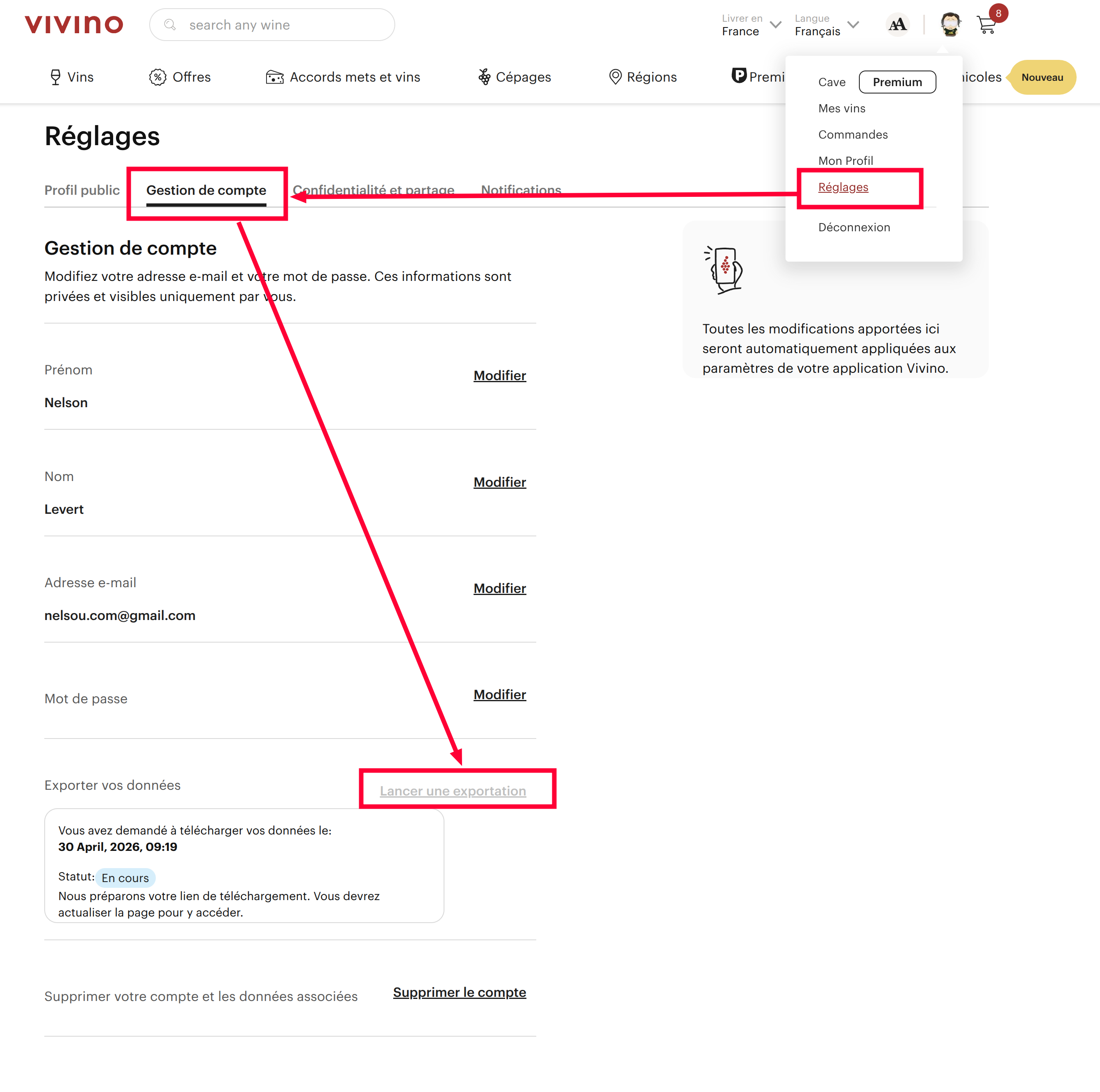Open Mon Profil in user menu
This screenshot has height=1092, width=1100.
(845, 161)
